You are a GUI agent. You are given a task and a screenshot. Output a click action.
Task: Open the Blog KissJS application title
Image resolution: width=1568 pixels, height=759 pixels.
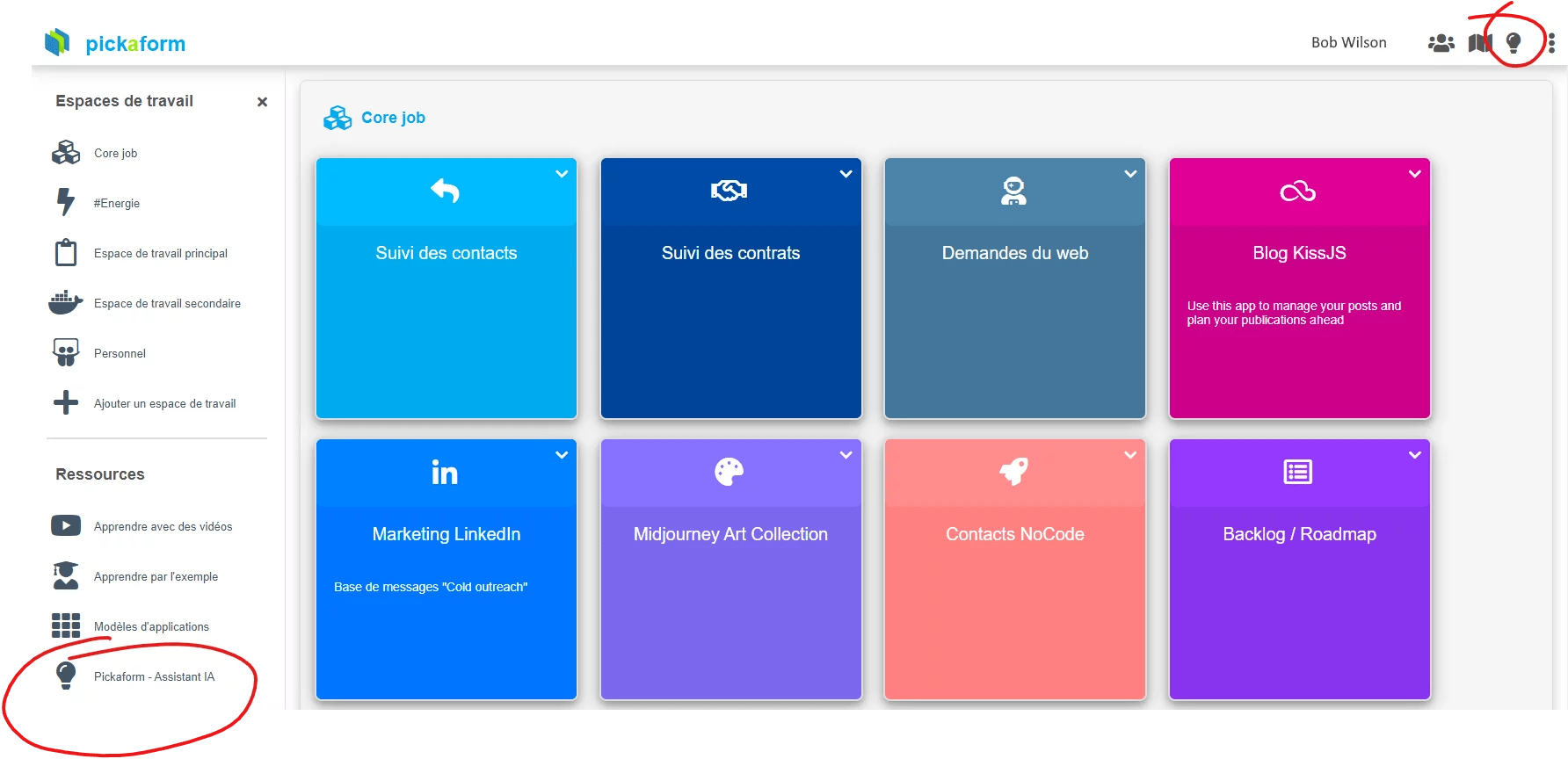pyautogui.click(x=1299, y=253)
